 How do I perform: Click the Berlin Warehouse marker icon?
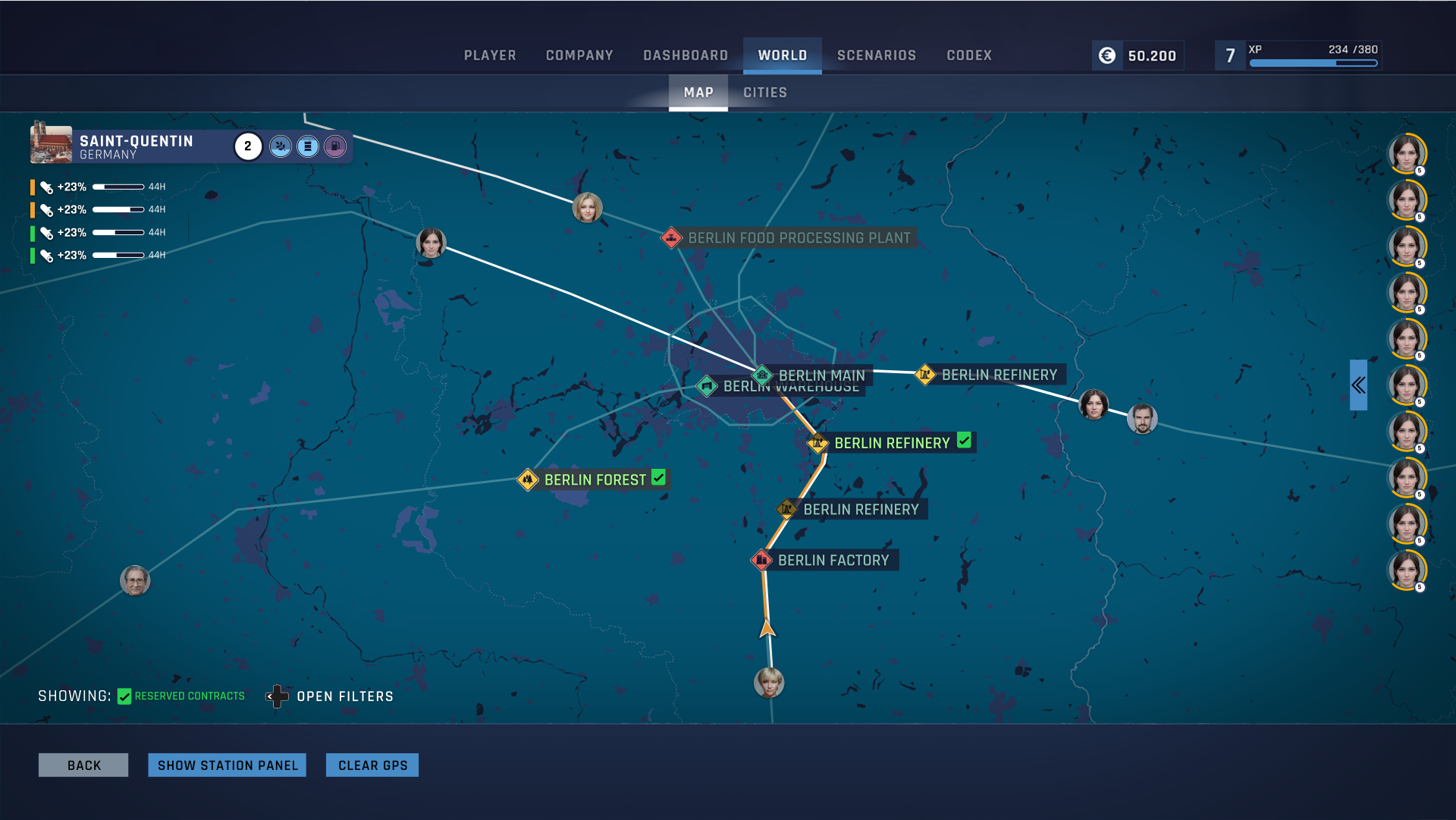point(707,386)
